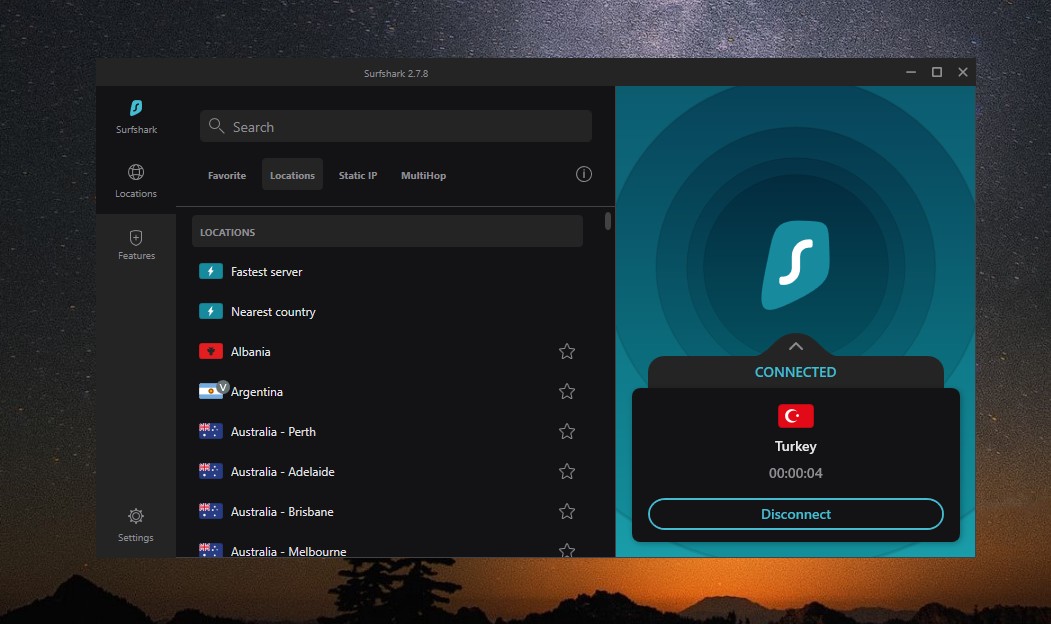Open Settings gear in sidebar

[x=136, y=525]
